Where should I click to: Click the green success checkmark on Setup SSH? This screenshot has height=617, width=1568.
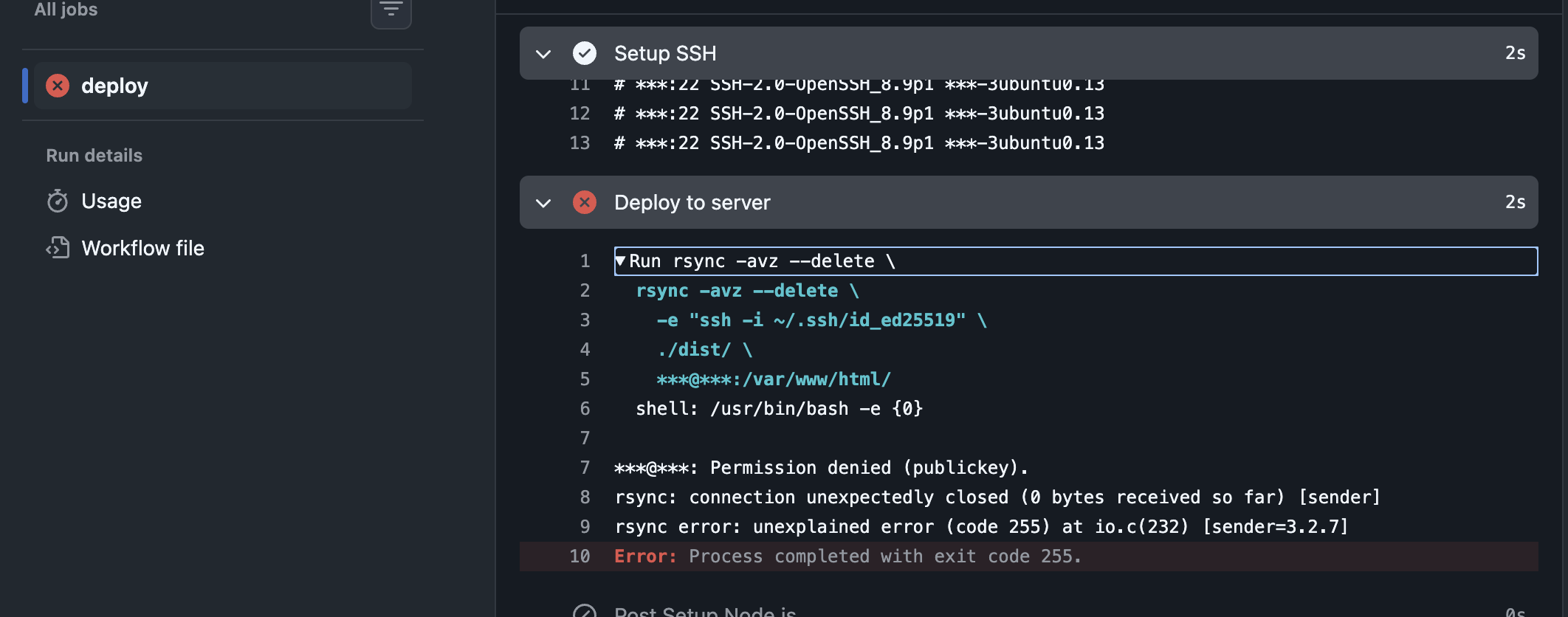pos(584,53)
